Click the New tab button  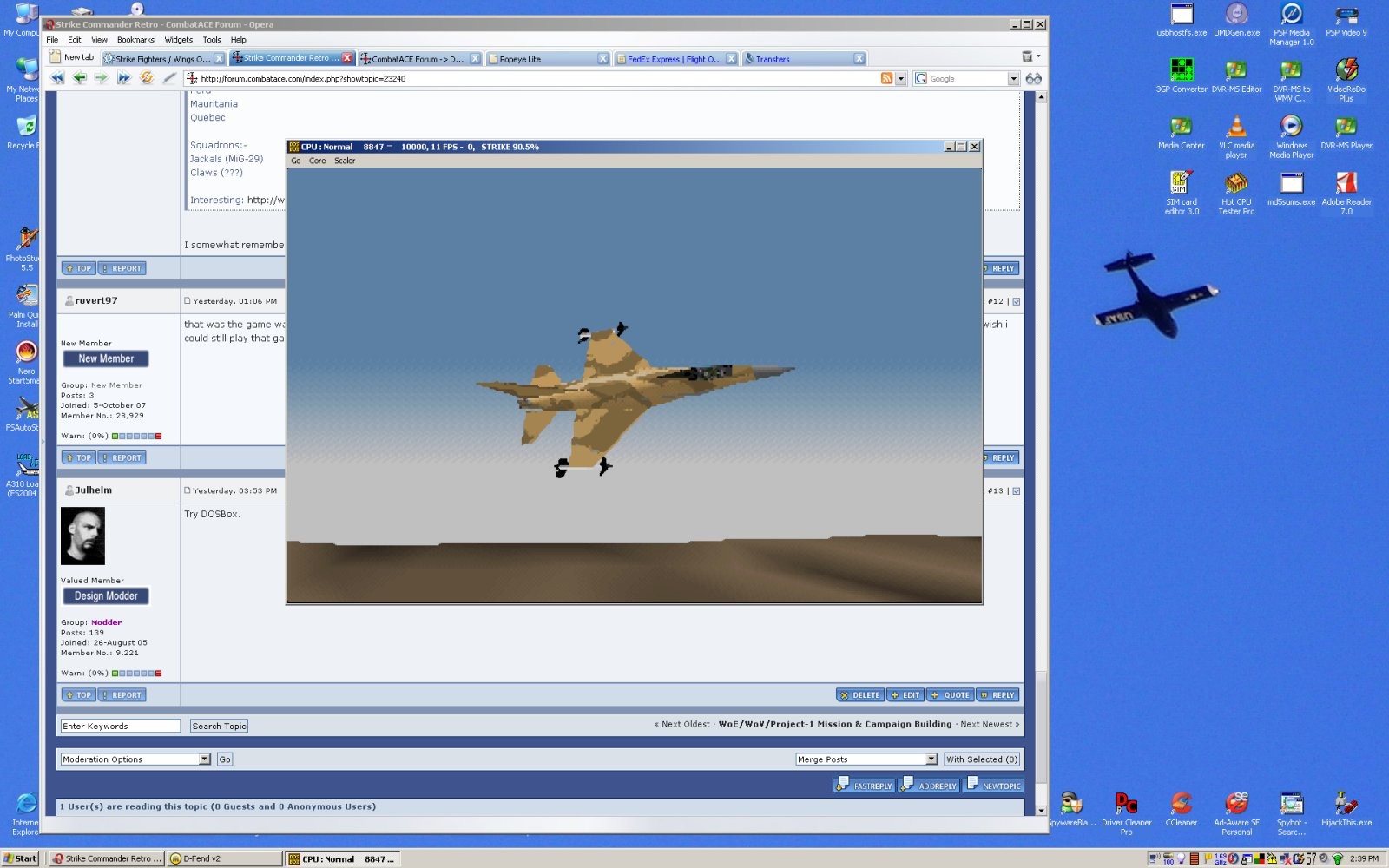(x=72, y=57)
